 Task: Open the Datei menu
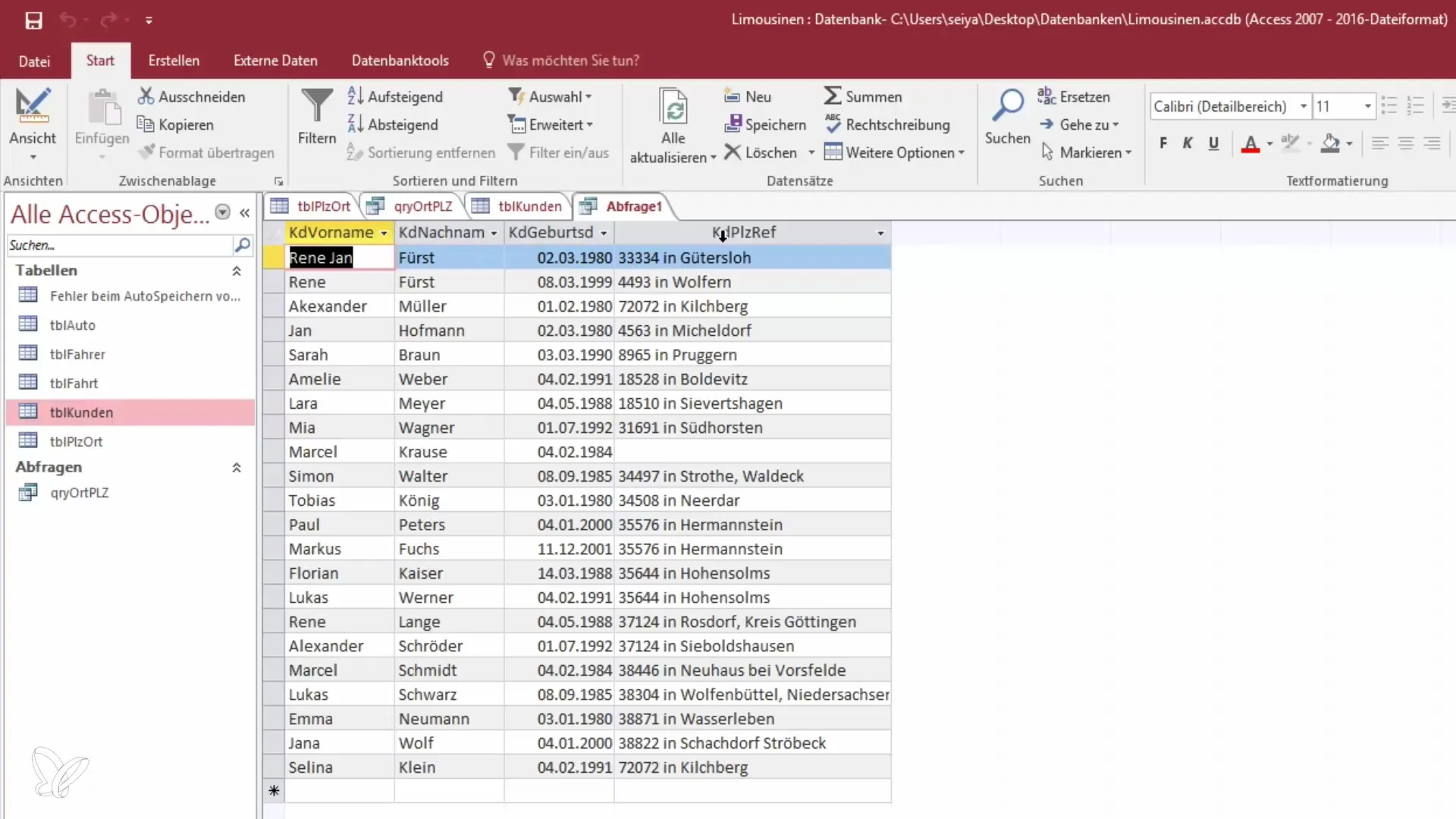point(34,61)
